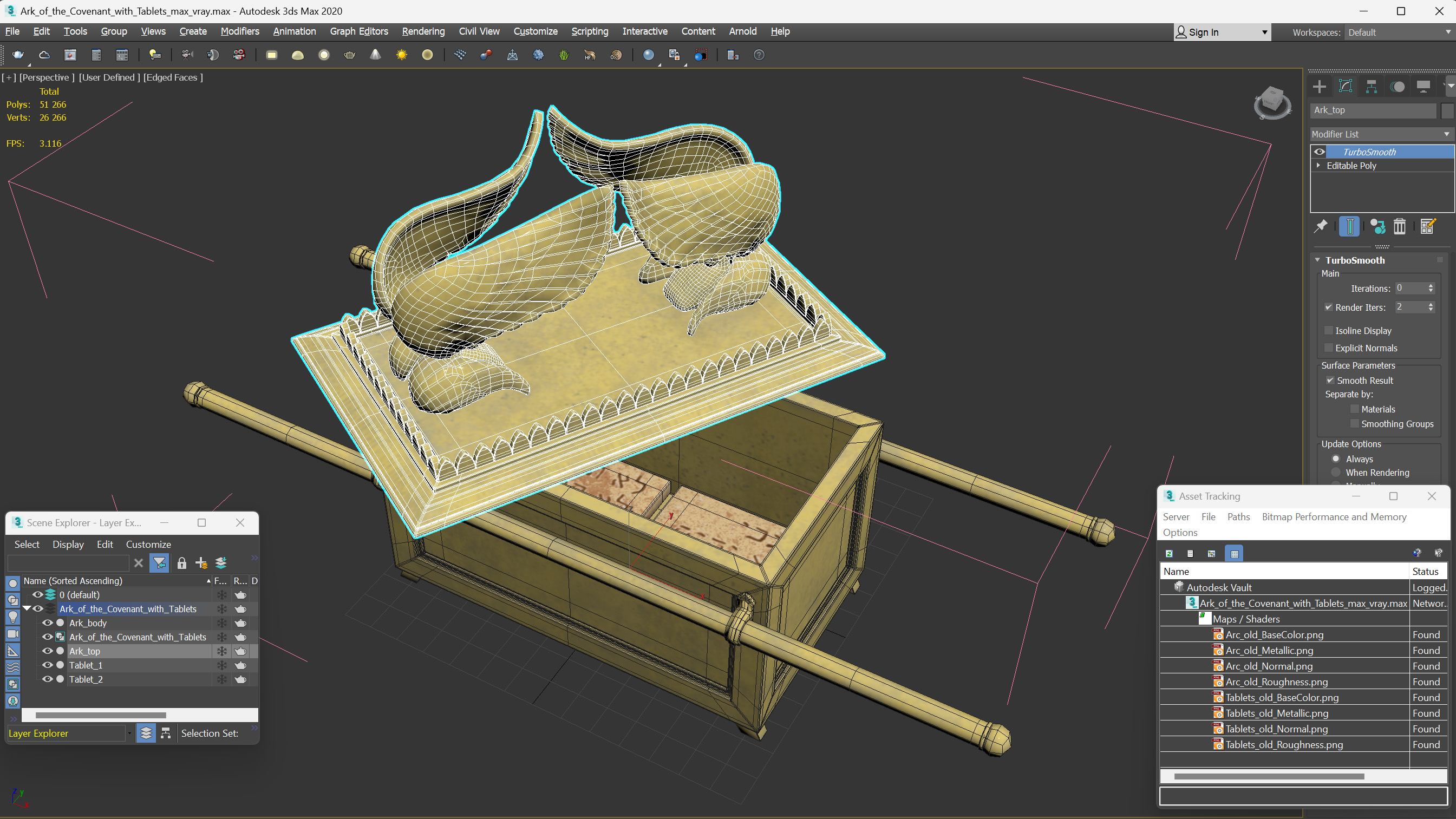The image size is (1456, 819).
Task: Click the sun light icon in toolbar
Action: click(x=401, y=55)
